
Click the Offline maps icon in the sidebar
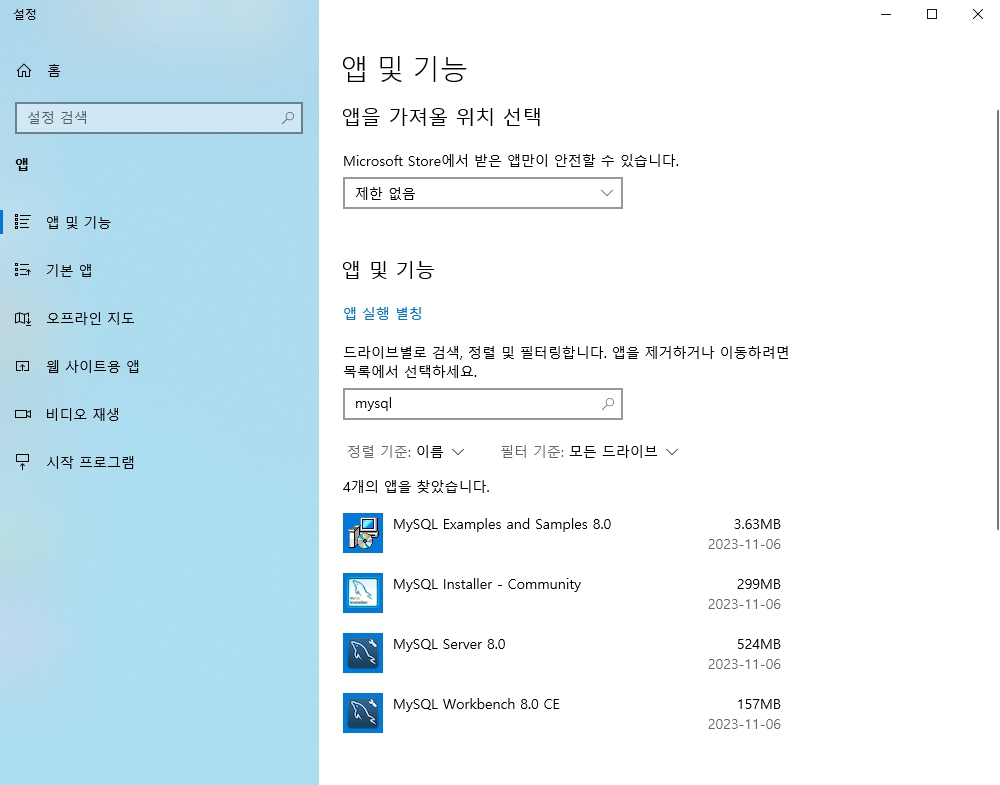(x=23, y=318)
